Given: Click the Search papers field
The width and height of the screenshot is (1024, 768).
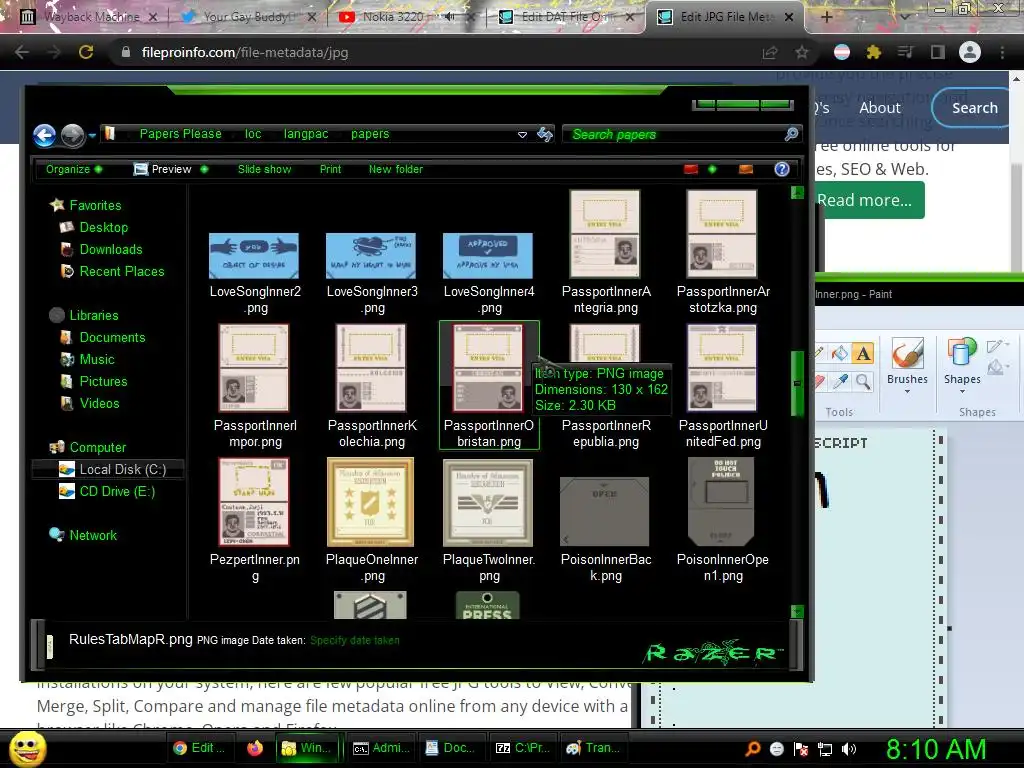Looking at the screenshot, I should pos(673,135).
